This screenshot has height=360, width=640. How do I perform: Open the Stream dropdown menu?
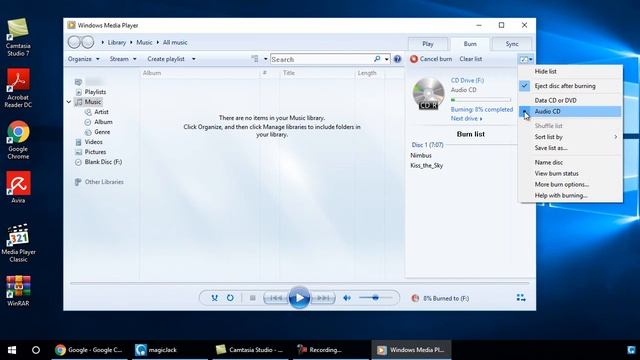[123, 59]
